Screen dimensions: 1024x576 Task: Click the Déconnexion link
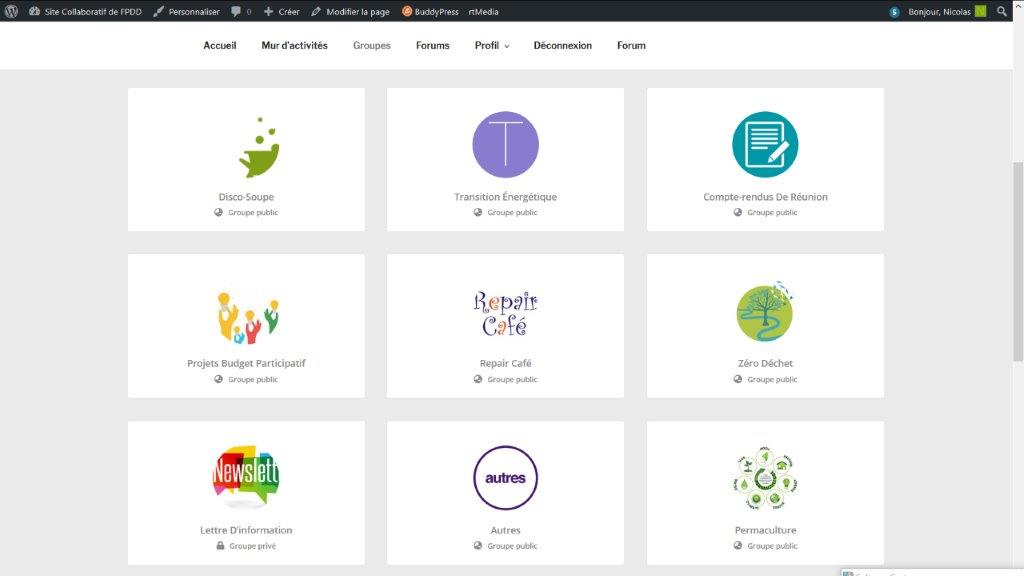pos(562,46)
